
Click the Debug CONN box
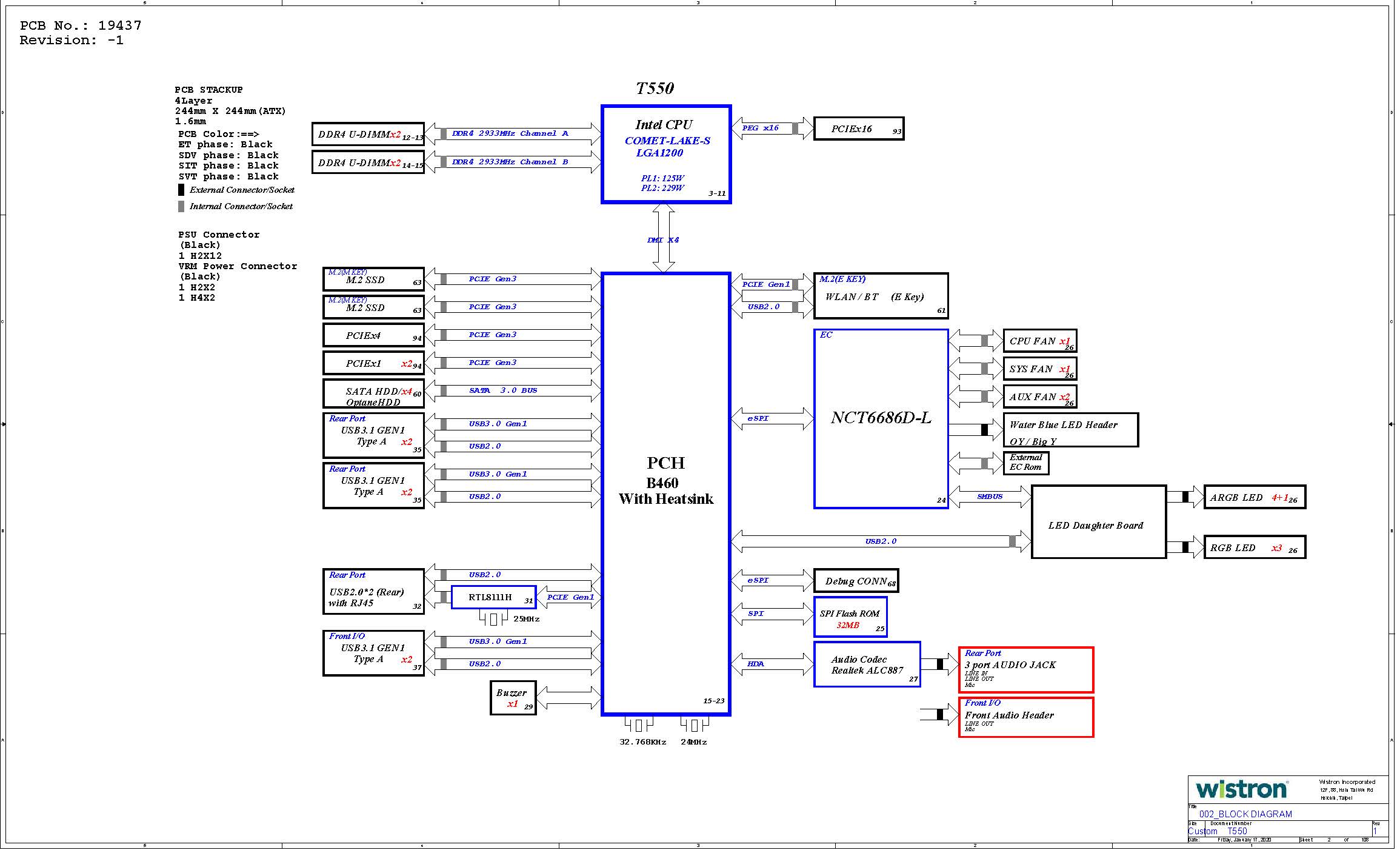[856, 581]
